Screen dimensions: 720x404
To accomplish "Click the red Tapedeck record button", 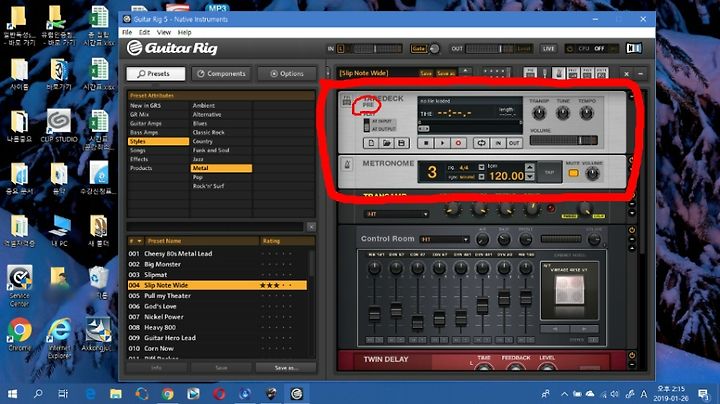I will point(458,143).
